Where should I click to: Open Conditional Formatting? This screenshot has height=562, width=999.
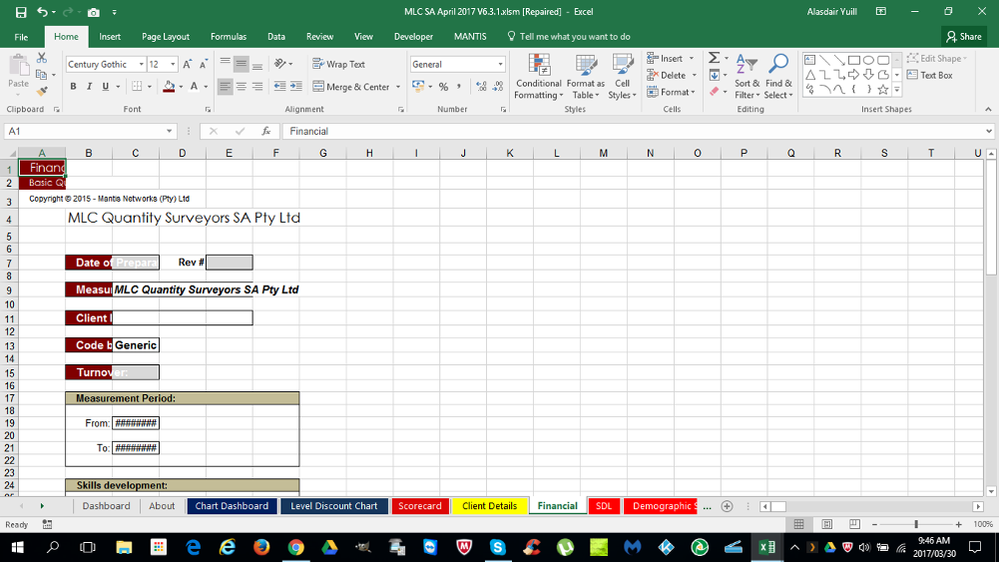coord(538,76)
